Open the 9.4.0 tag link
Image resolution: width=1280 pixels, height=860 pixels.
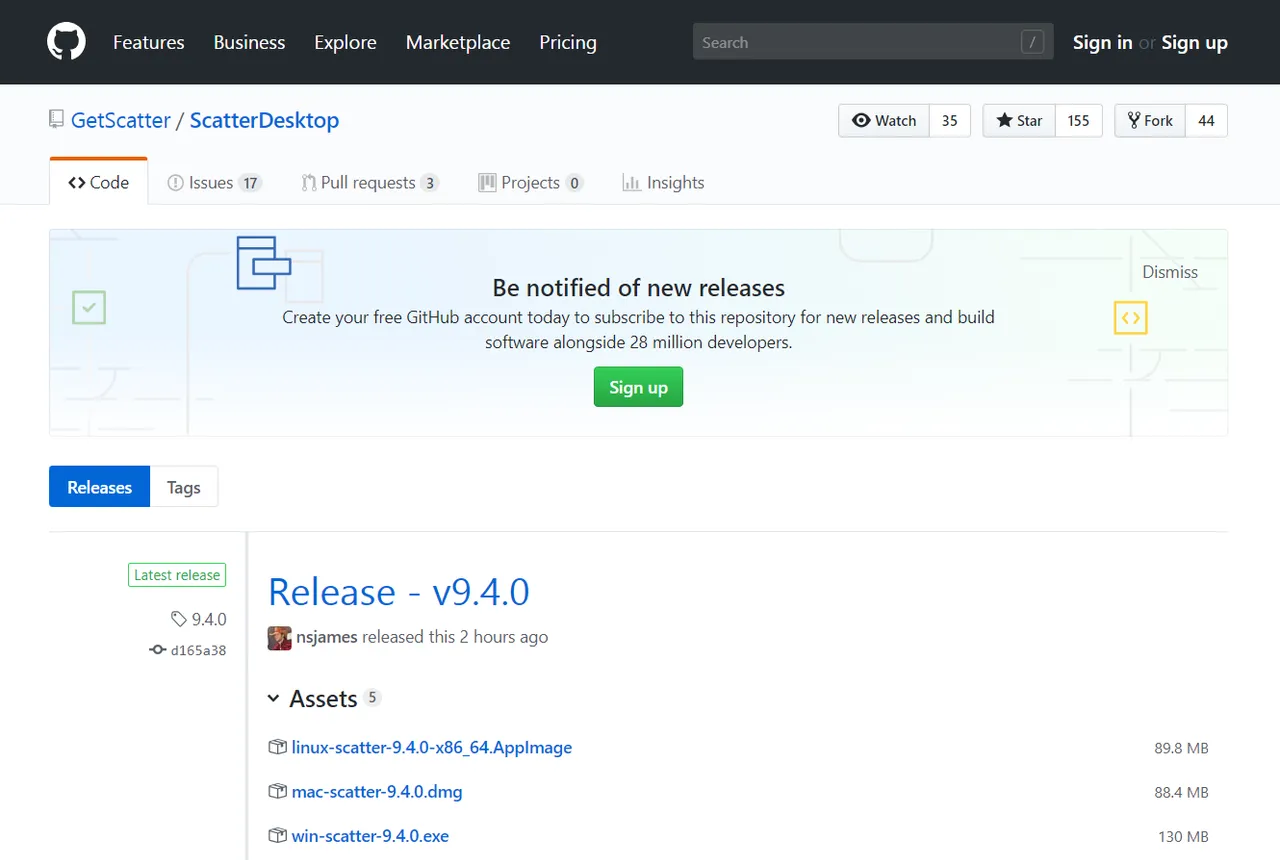209,619
